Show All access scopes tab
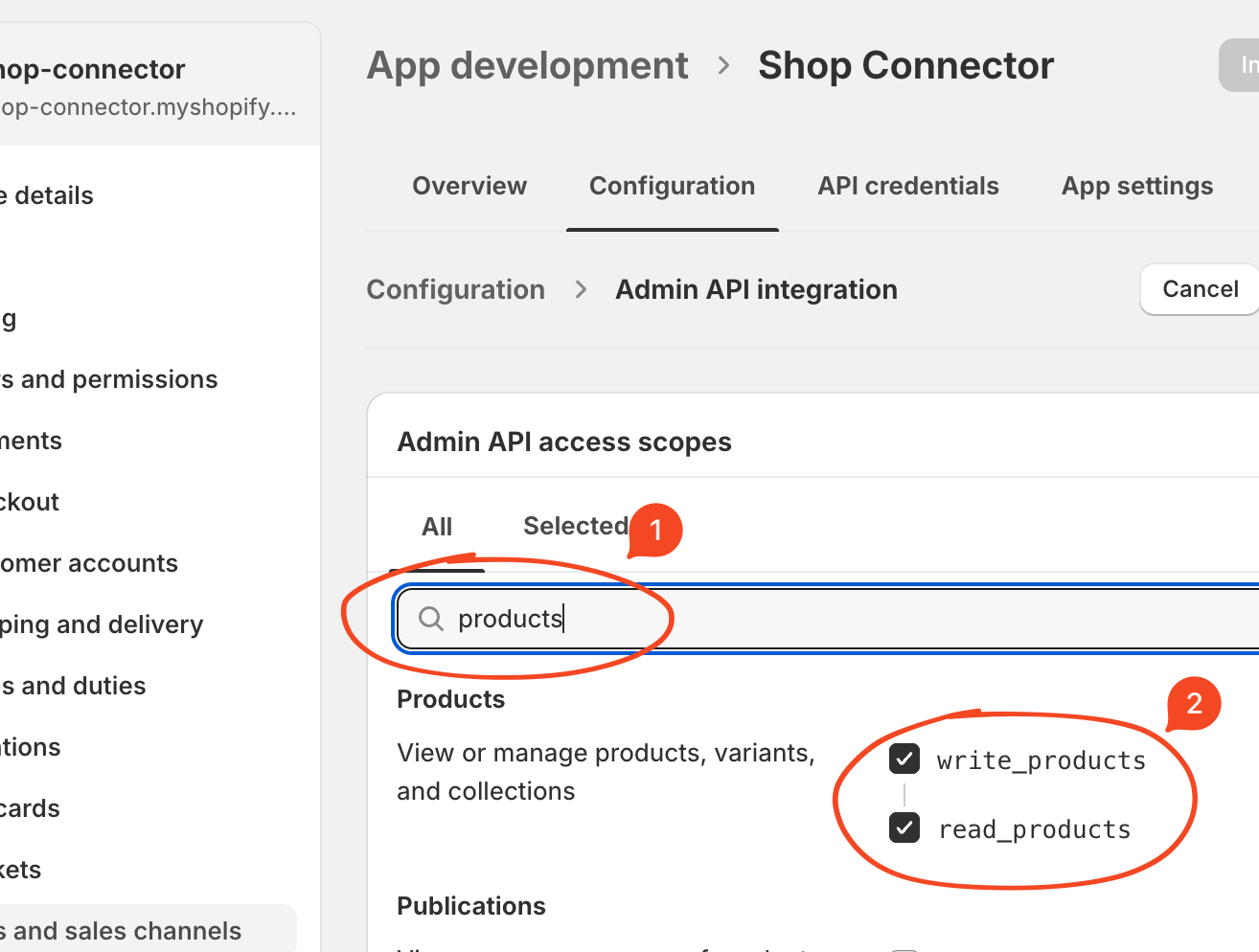 [x=437, y=527]
